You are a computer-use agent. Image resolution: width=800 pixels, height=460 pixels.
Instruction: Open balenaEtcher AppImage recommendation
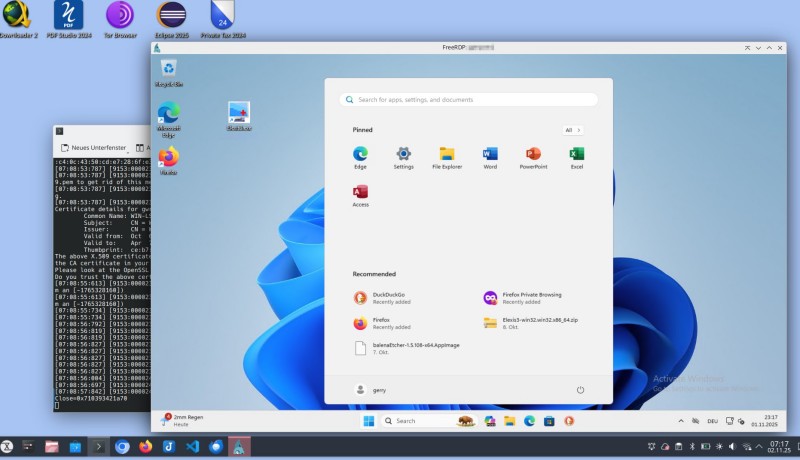(407, 348)
